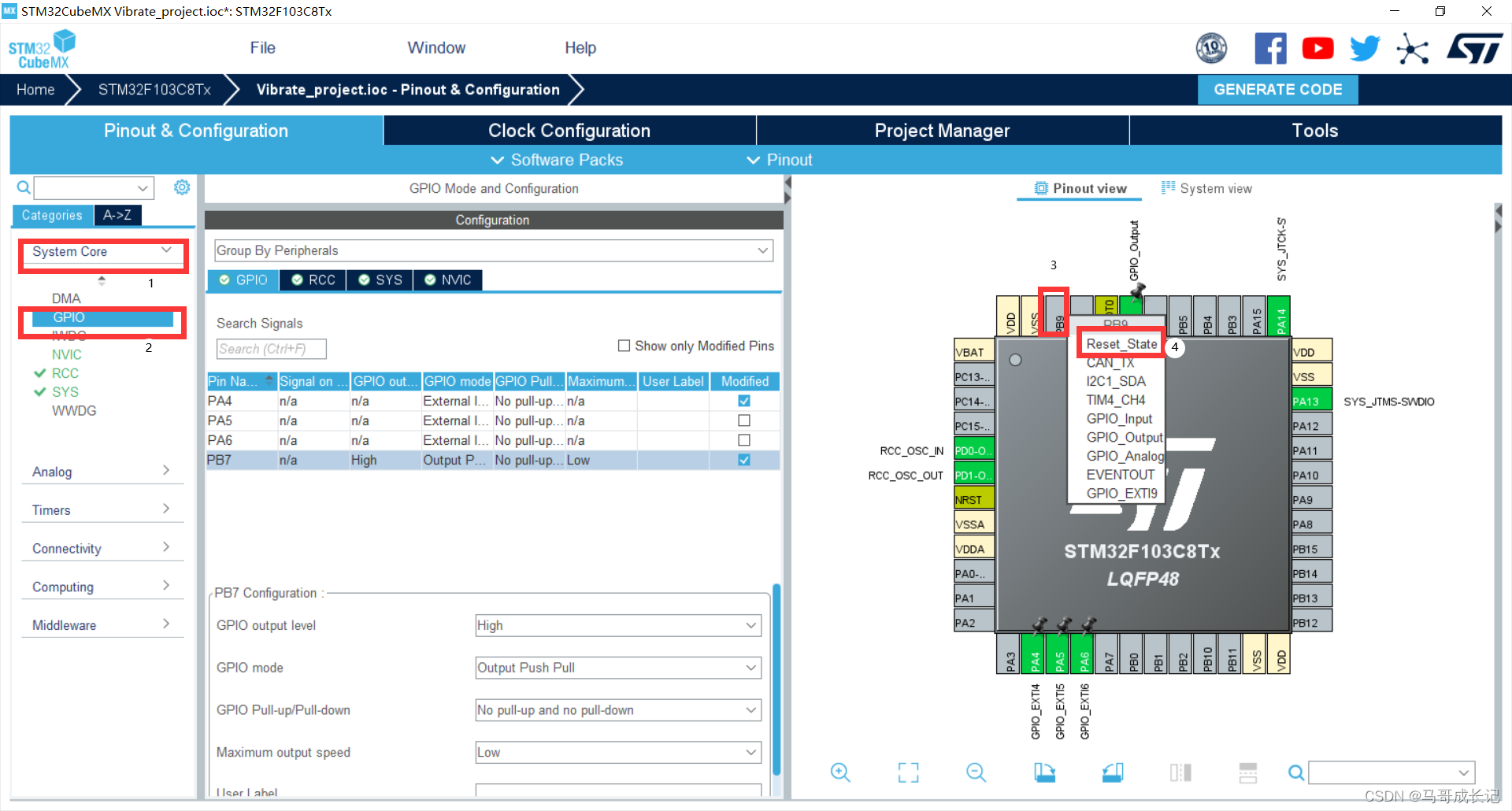
Task: Toggle Show only Modified Pins checkbox
Action: (x=624, y=346)
